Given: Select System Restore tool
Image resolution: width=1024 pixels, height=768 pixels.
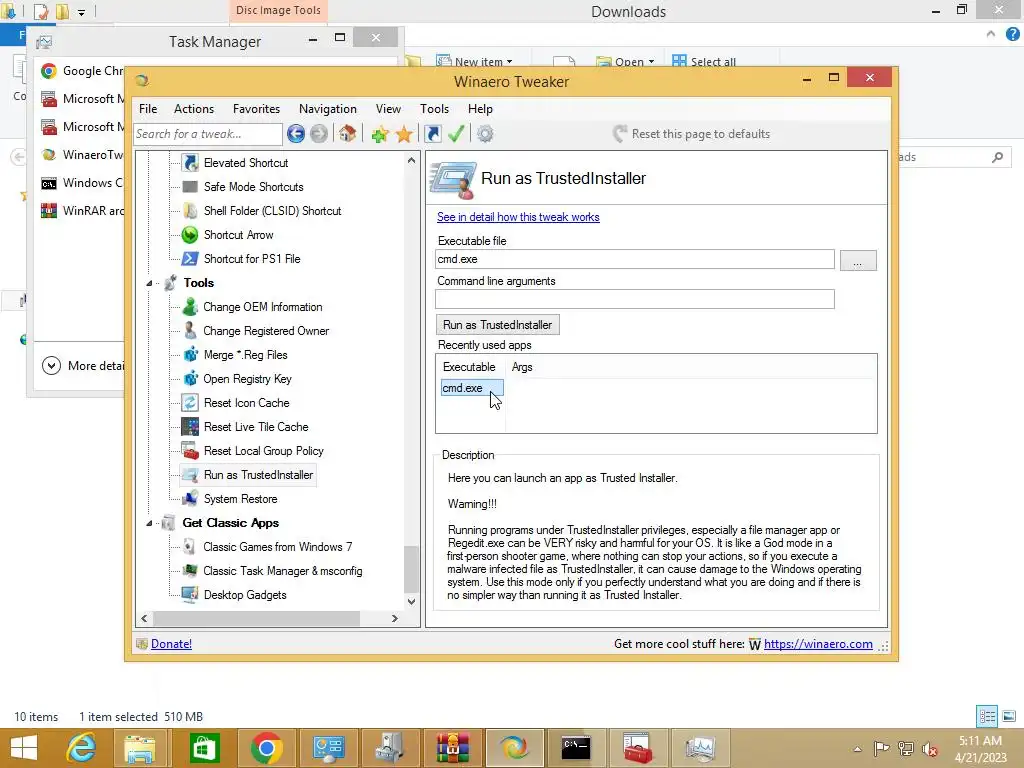Looking at the screenshot, I should [x=240, y=499].
